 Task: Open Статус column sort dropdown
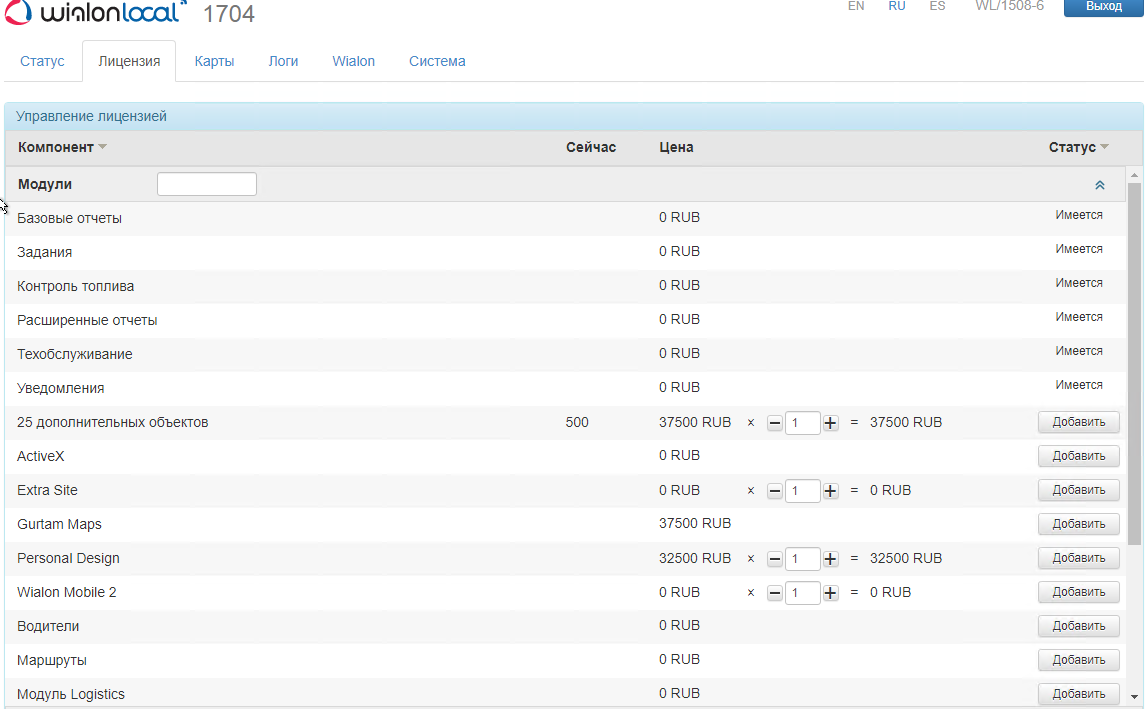(x=1104, y=148)
